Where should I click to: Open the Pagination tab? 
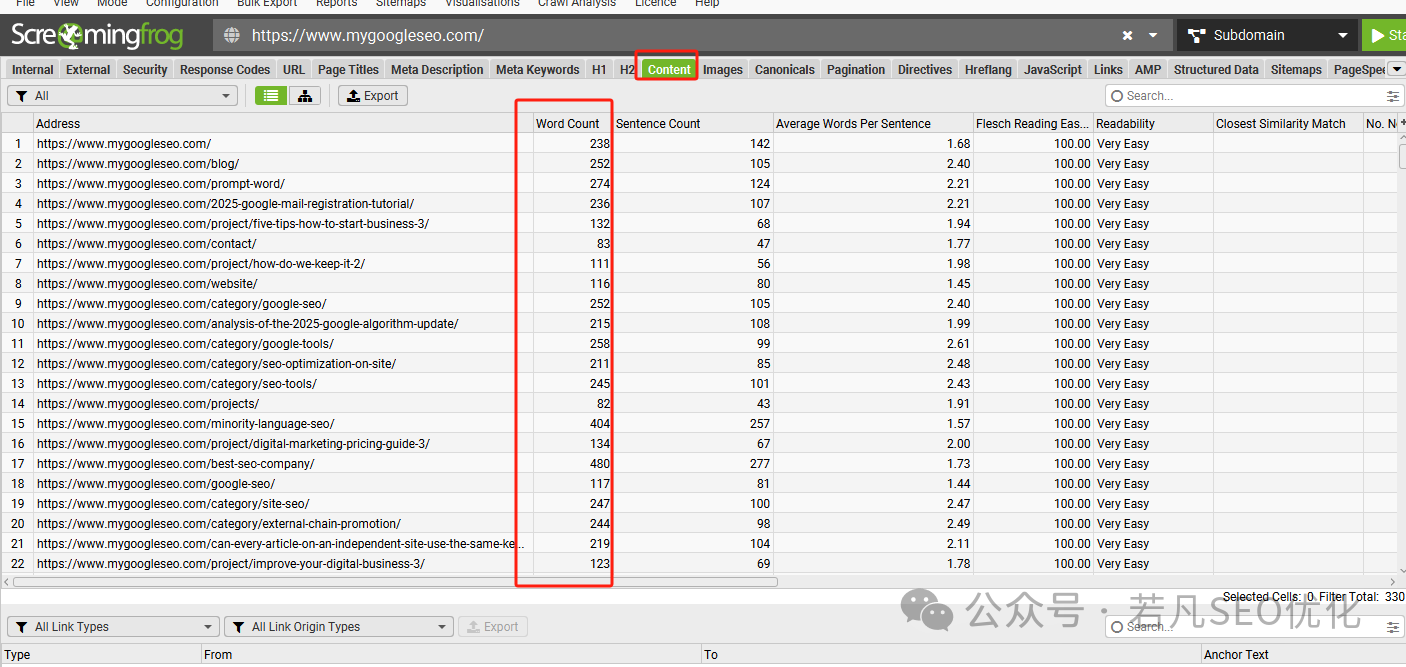(x=856, y=70)
